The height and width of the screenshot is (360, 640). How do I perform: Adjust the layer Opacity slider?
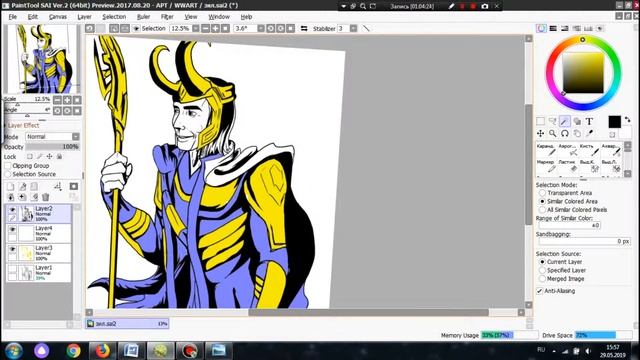pos(53,147)
